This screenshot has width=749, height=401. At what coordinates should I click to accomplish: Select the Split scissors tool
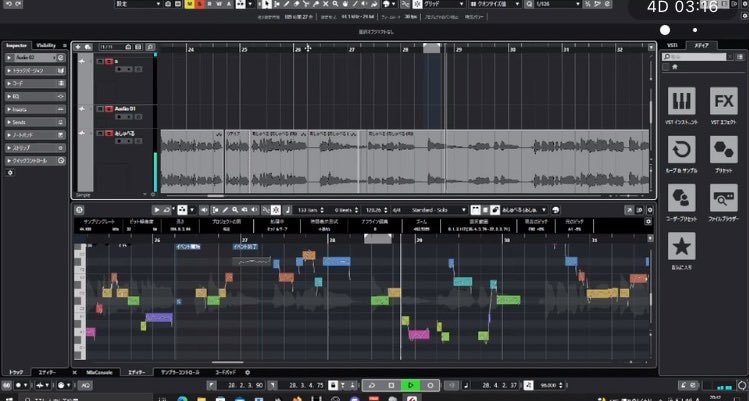306,4
